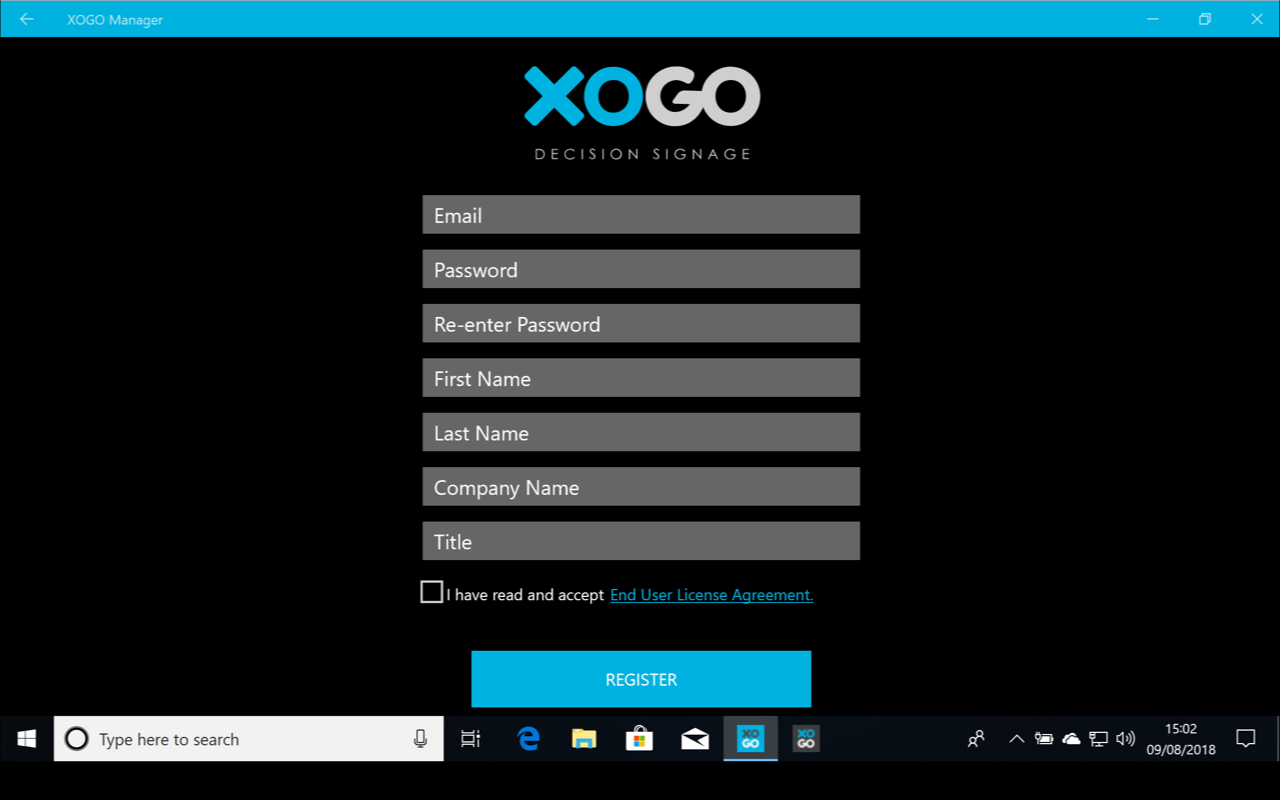Select the Company Name field
The height and width of the screenshot is (800, 1280).
(x=641, y=486)
